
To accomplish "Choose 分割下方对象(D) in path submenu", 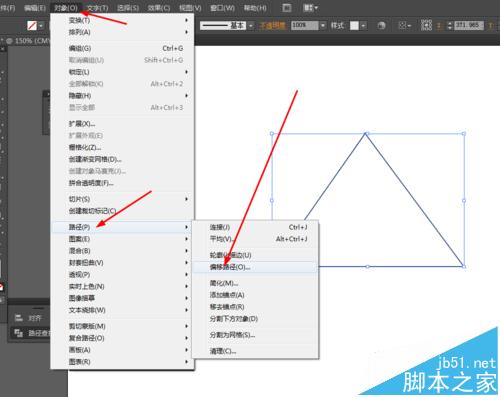I will tap(255, 319).
